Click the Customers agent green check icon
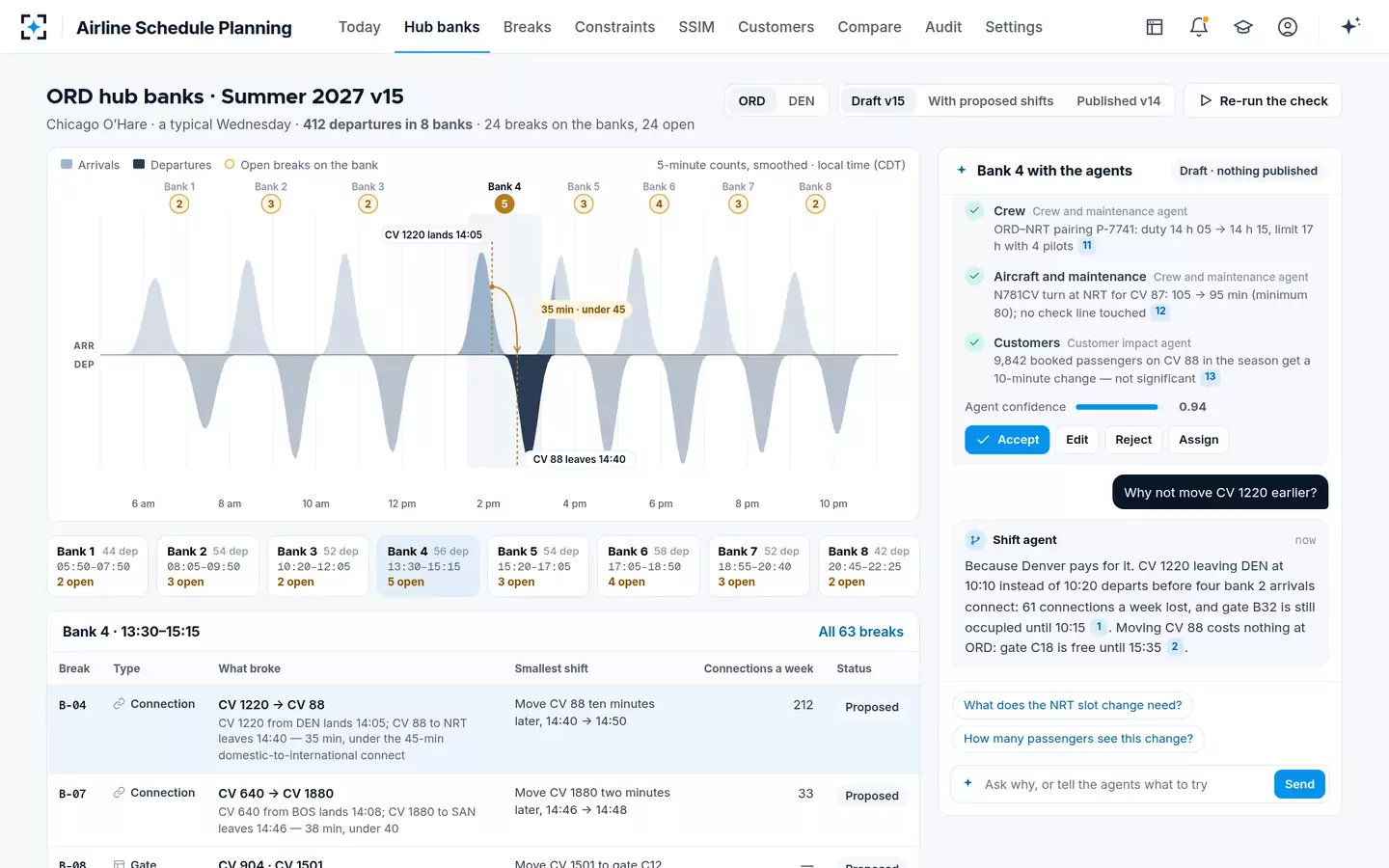Screen dimensions: 1389x868 pyautogui.click(x=974, y=342)
